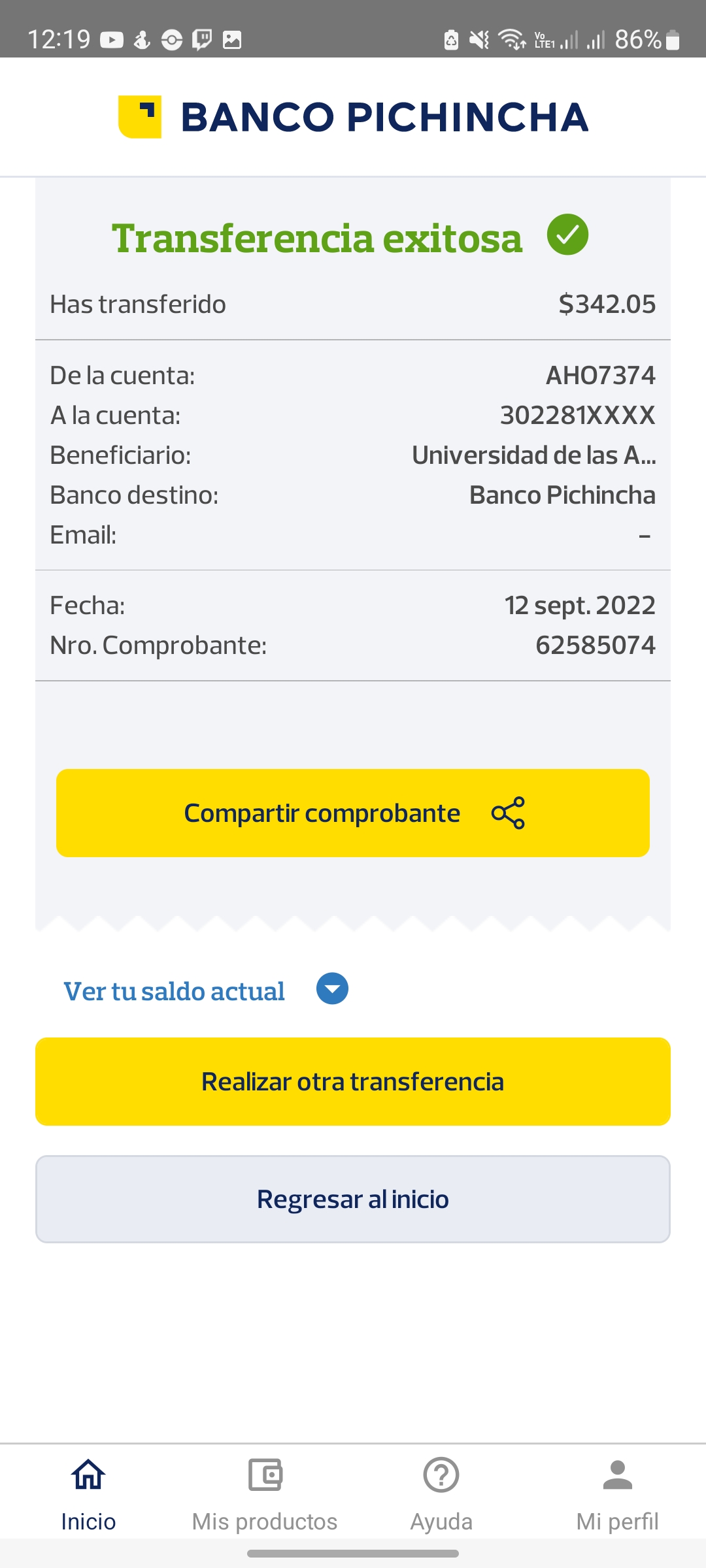Viewport: 706px width, 1568px height.
Task: Show balance via Ver tu saldo actual
Action: click(x=174, y=991)
